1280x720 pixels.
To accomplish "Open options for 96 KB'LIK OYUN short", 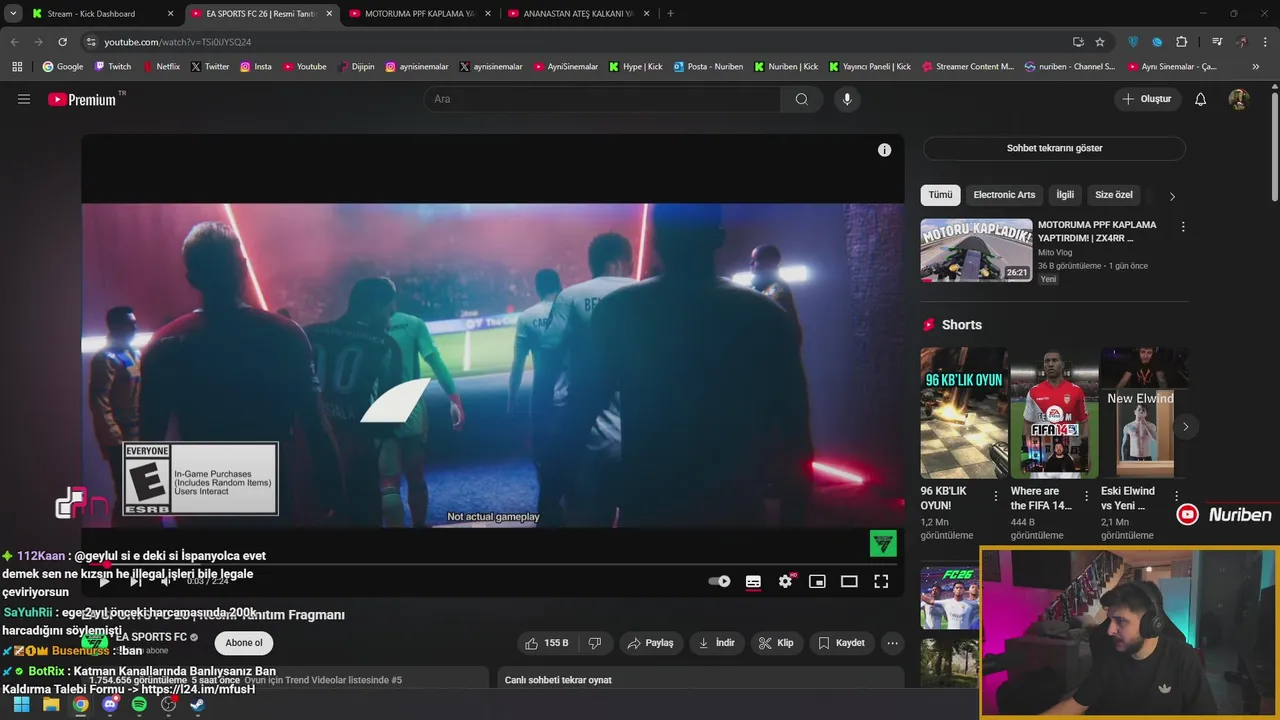I will [x=996, y=496].
